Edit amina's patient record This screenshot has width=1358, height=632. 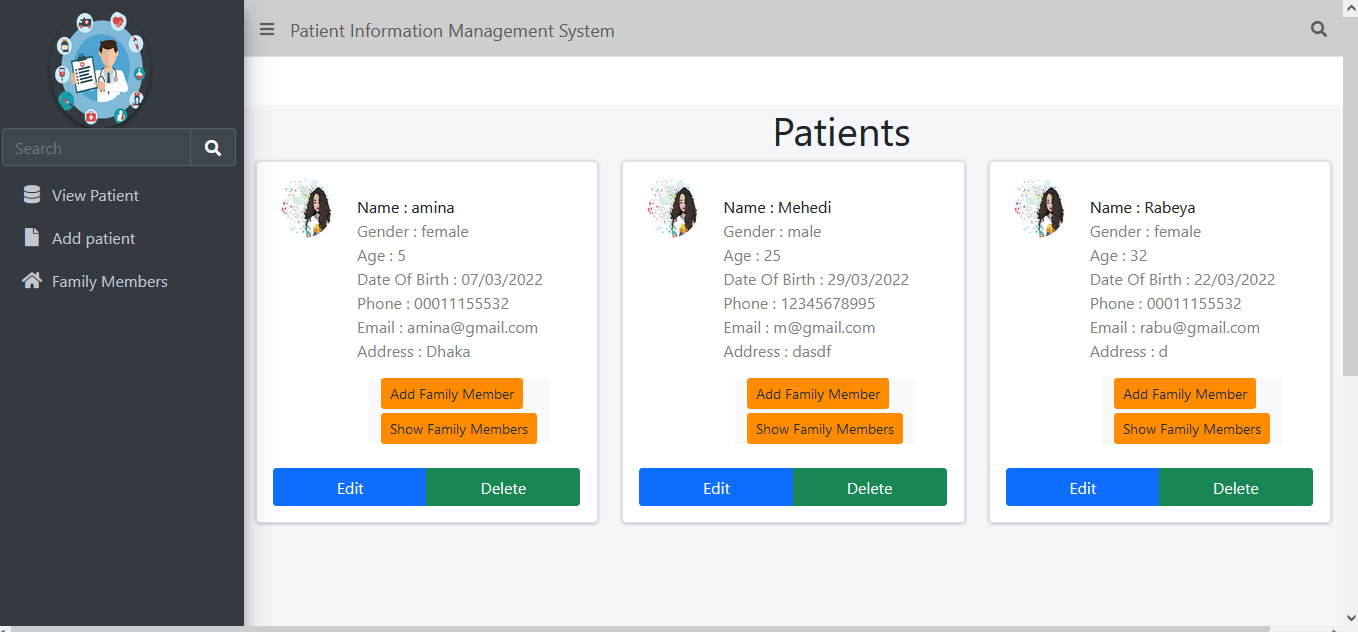pos(350,487)
